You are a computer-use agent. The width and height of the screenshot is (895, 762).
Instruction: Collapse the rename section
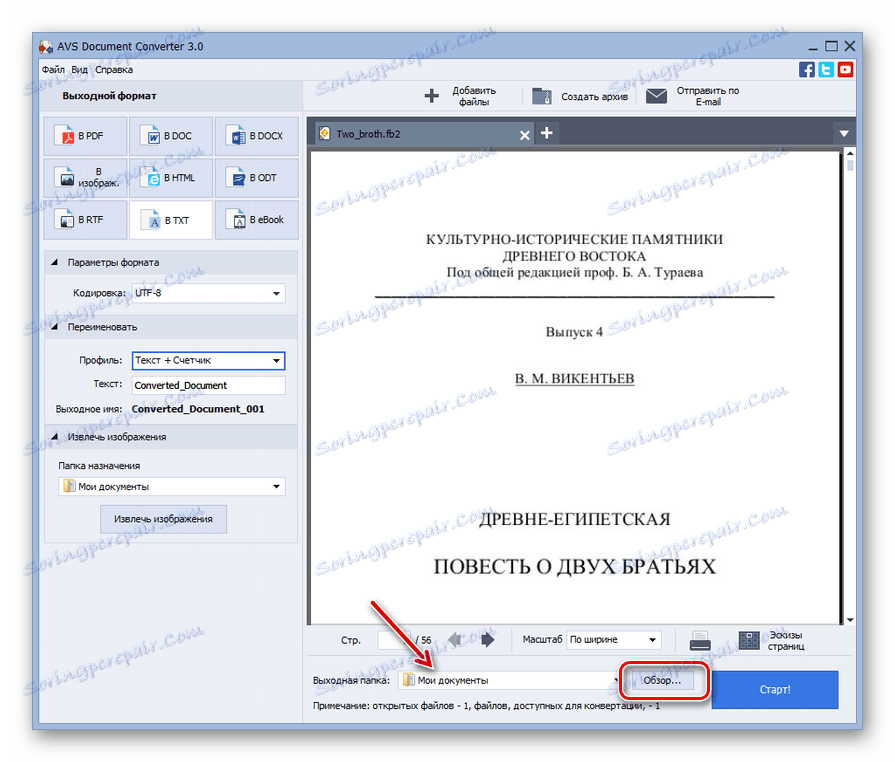pos(55,327)
